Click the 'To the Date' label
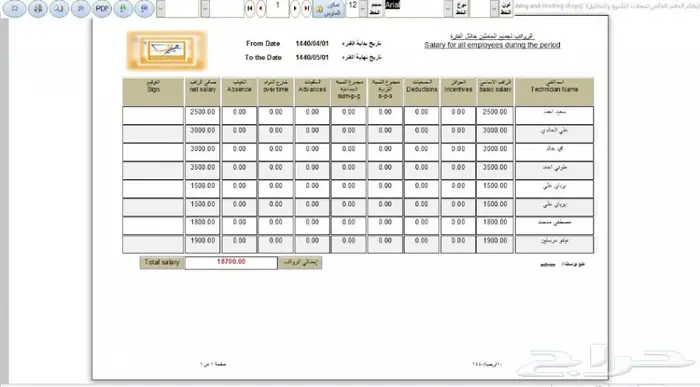700x387 pixels. click(263, 57)
